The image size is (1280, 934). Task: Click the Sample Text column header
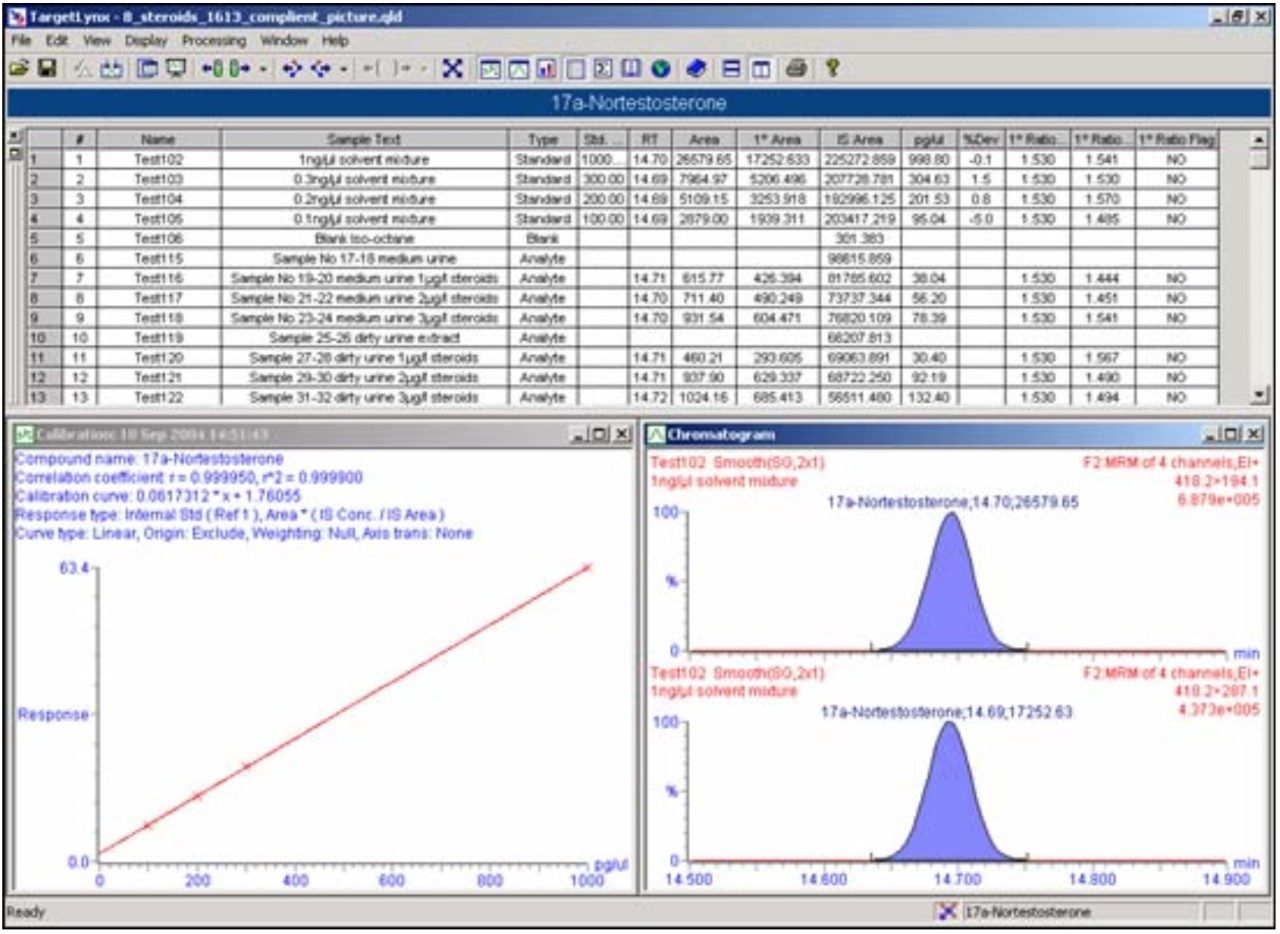pyautogui.click(x=364, y=140)
